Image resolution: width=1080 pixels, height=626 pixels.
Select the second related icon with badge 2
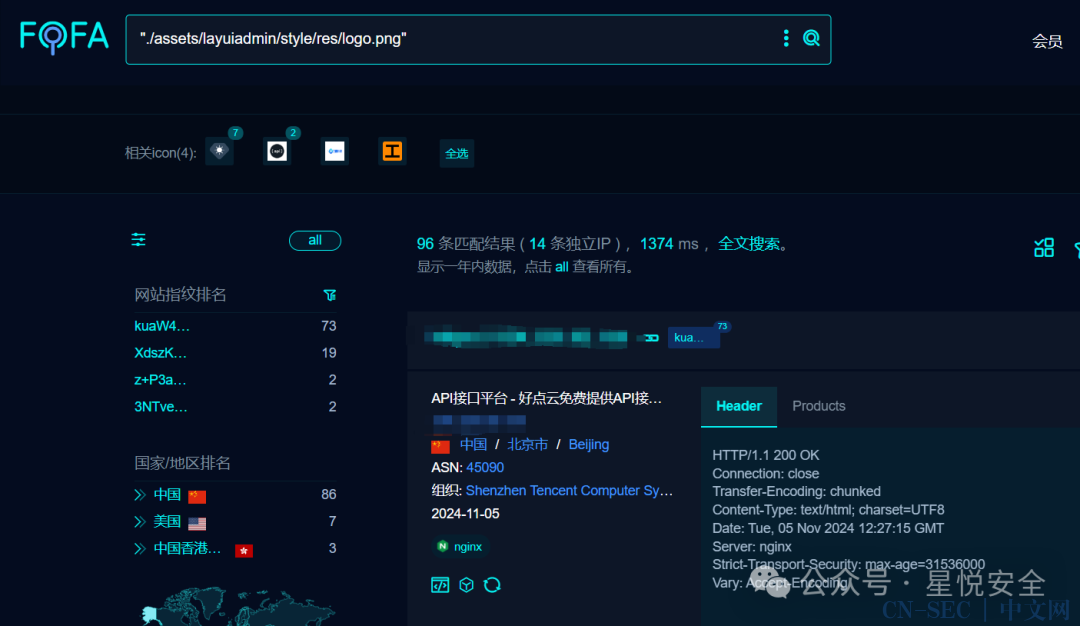[x=277, y=151]
